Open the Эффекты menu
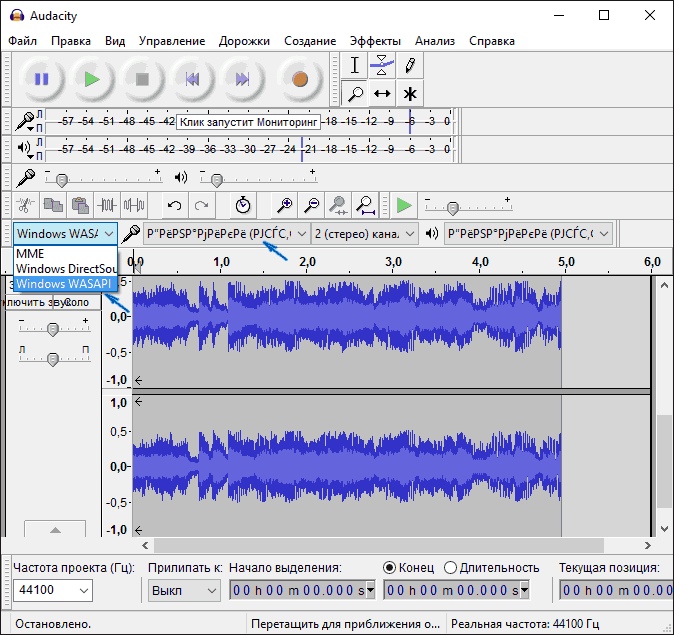The width and height of the screenshot is (674, 635). 375,41
